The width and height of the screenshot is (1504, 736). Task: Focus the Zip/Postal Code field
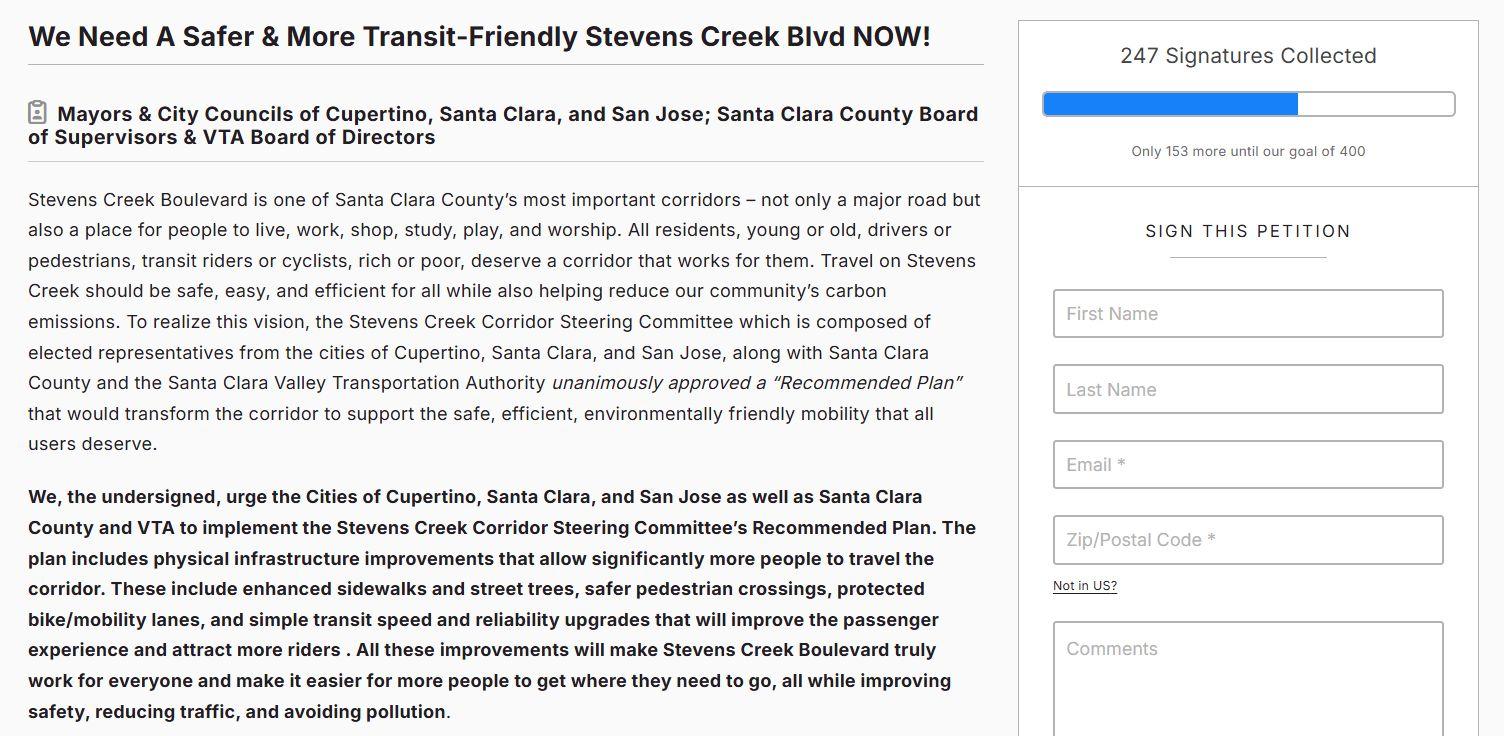point(1247,540)
